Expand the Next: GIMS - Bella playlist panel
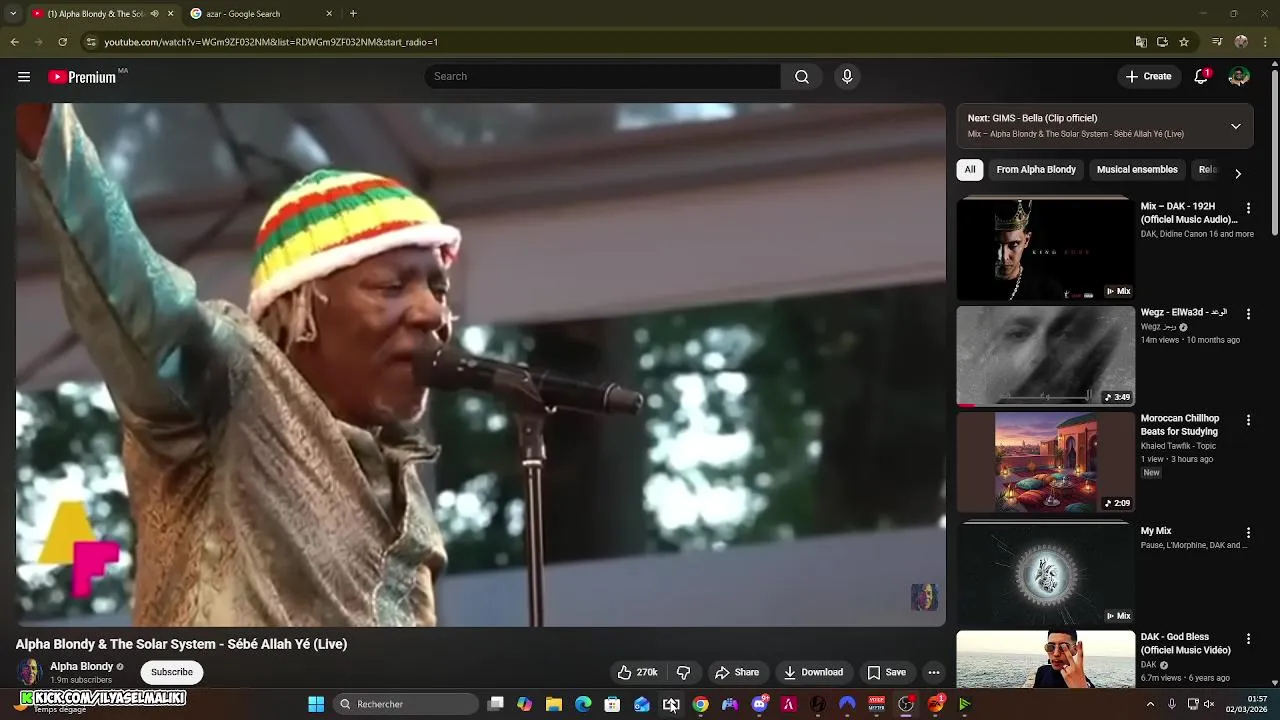The image size is (1280, 720). [1236, 127]
